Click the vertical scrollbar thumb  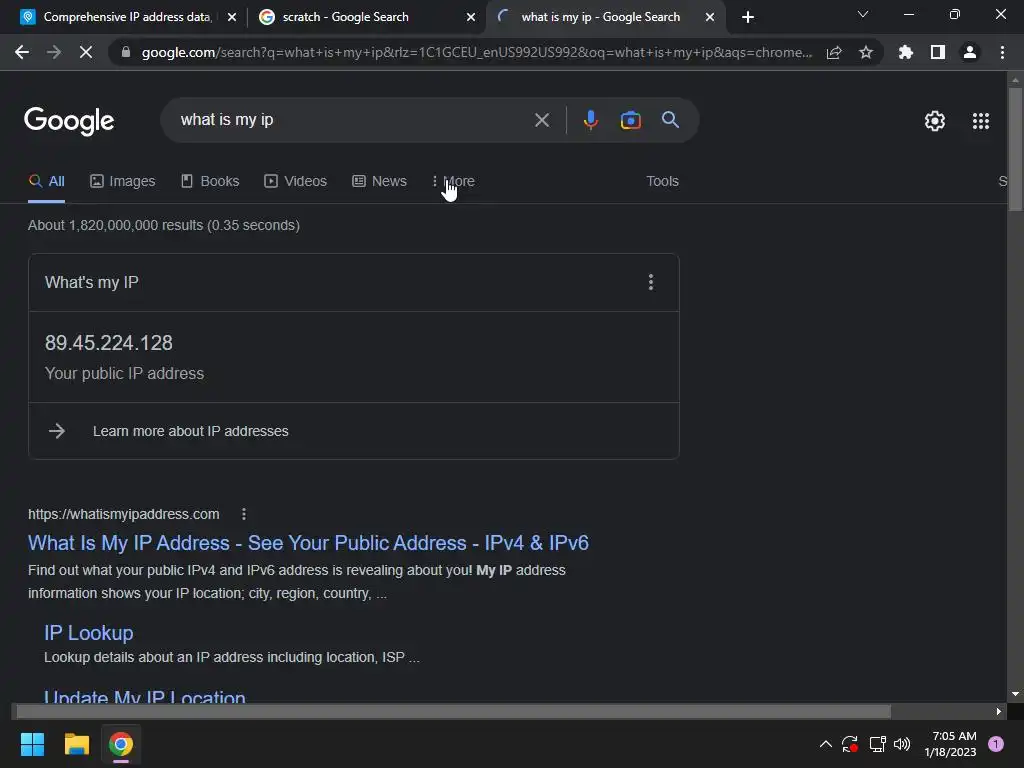coord(1015,149)
